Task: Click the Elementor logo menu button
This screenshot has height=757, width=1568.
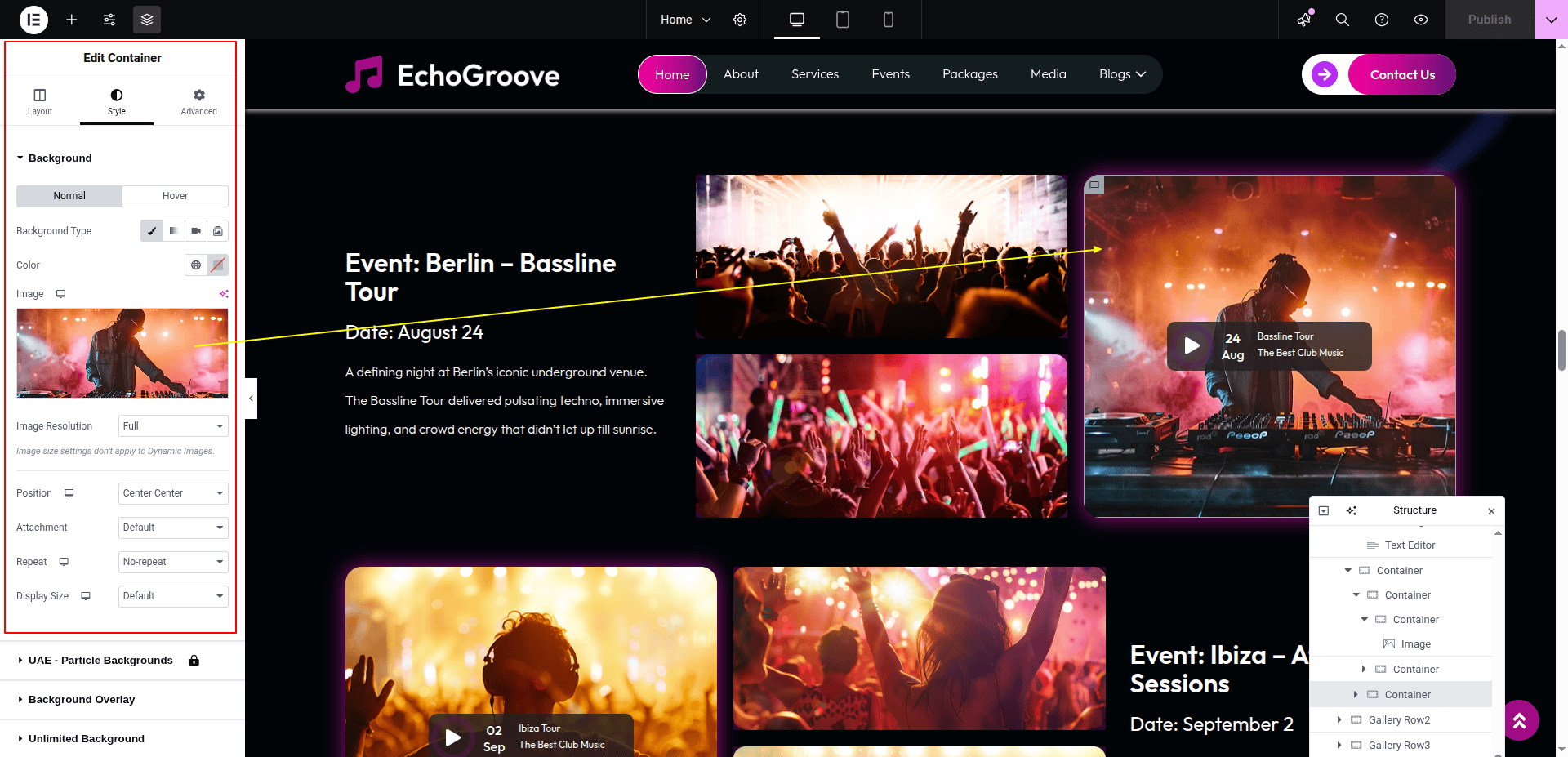Action: point(33,20)
